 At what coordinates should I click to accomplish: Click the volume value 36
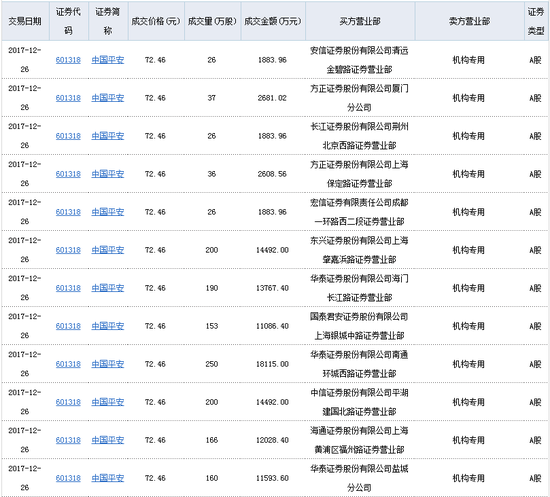[x=212, y=174]
